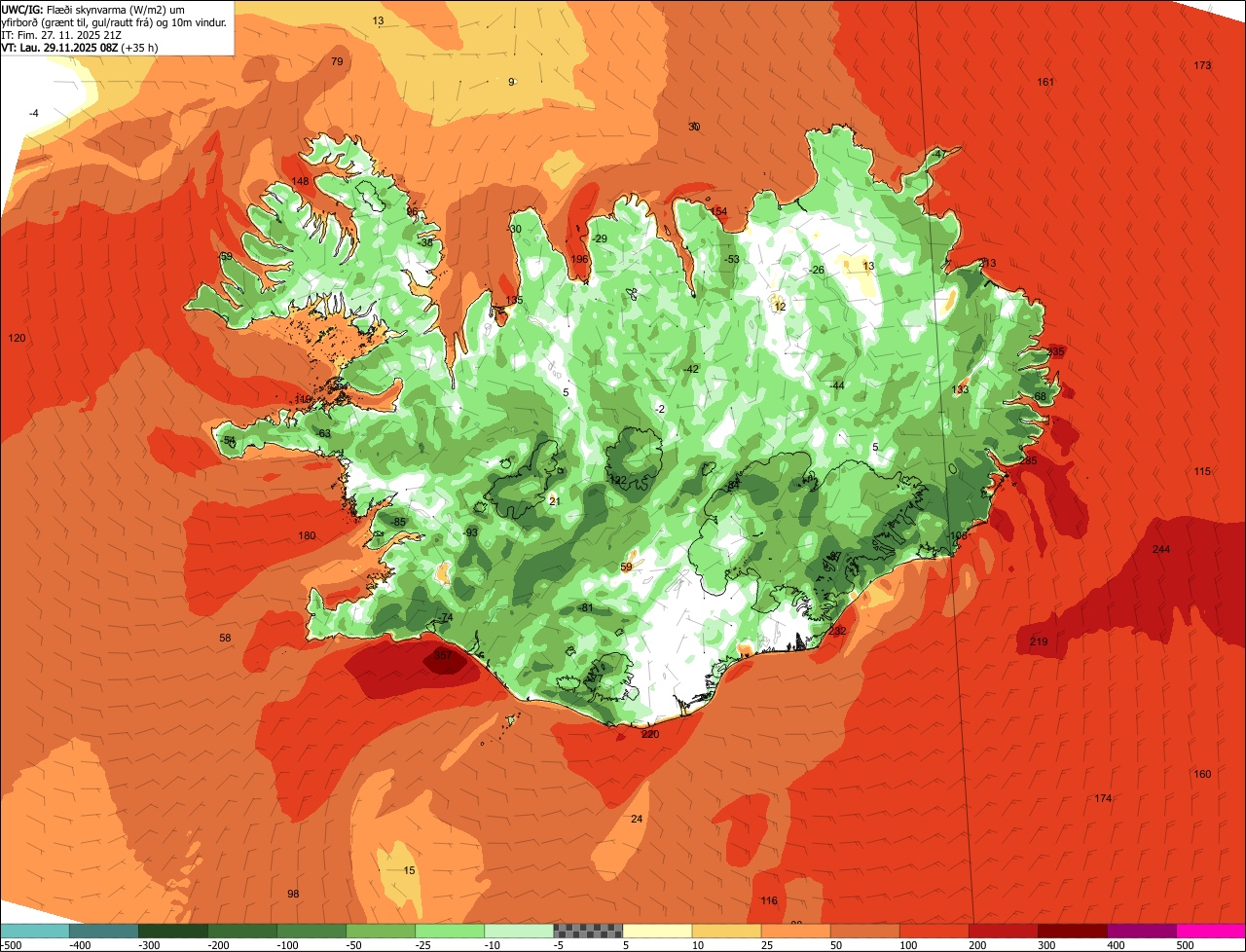Click the map value '-29'

click(x=599, y=238)
